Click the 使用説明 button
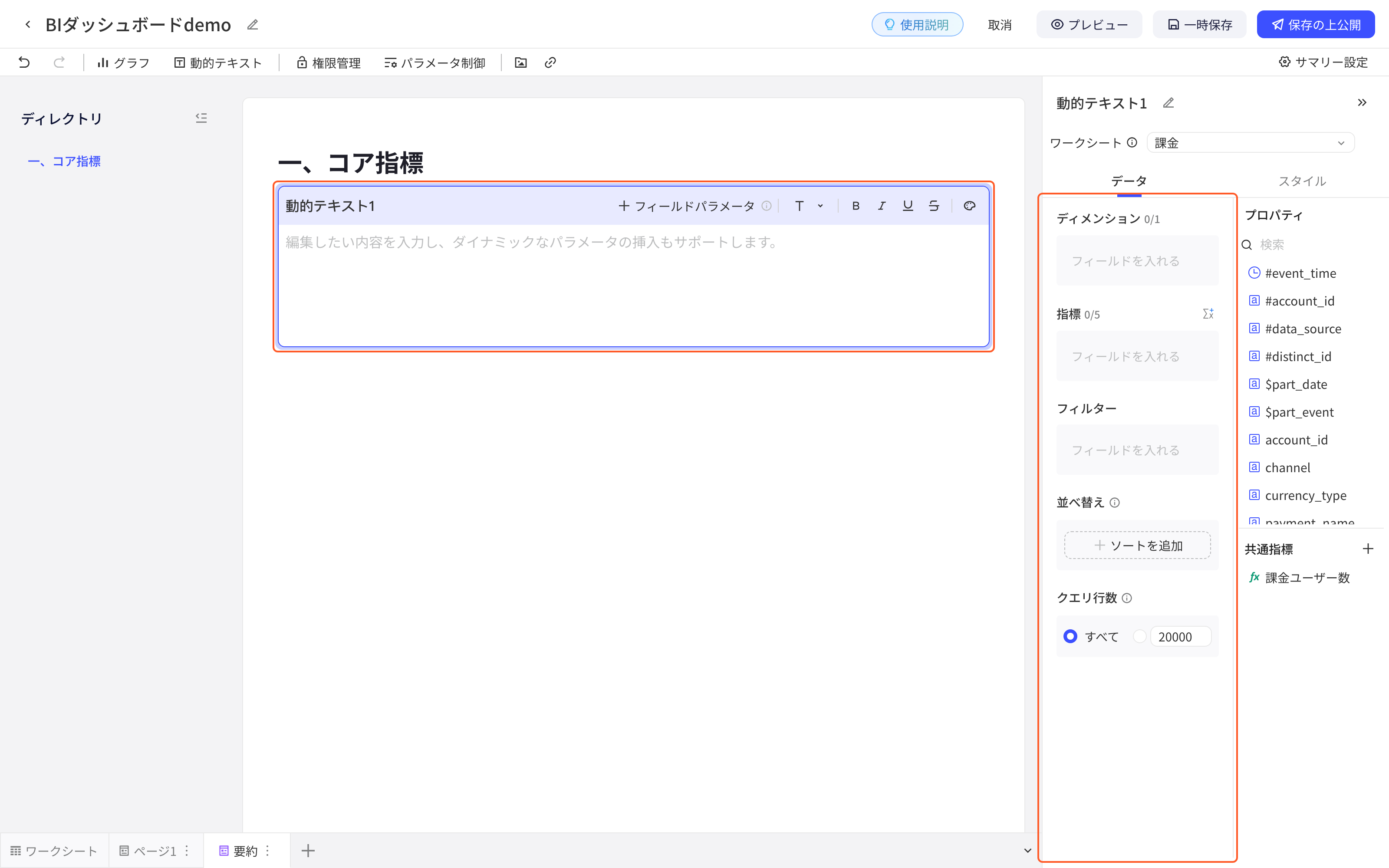This screenshot has width=1389, height=868. [x=917, y=25]
